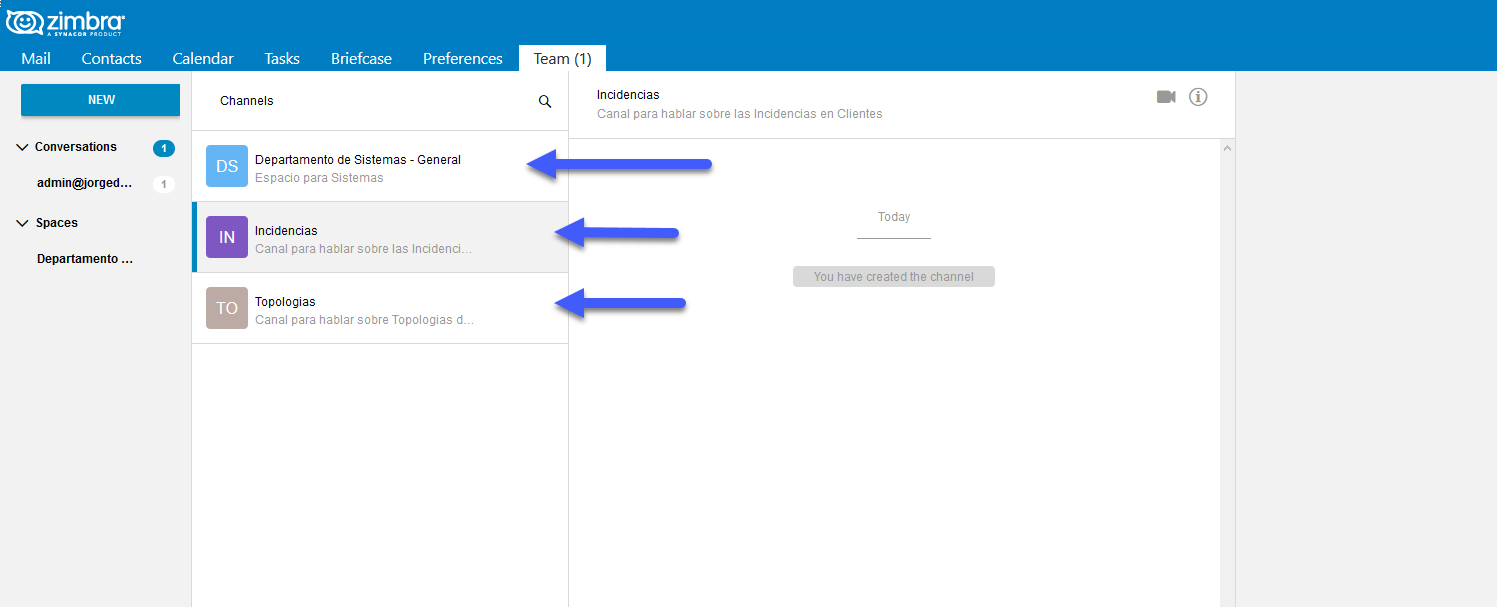Viewport: 1497px width, 607px height.
Task: Open channel info with the info icon
Action: 1198,97
